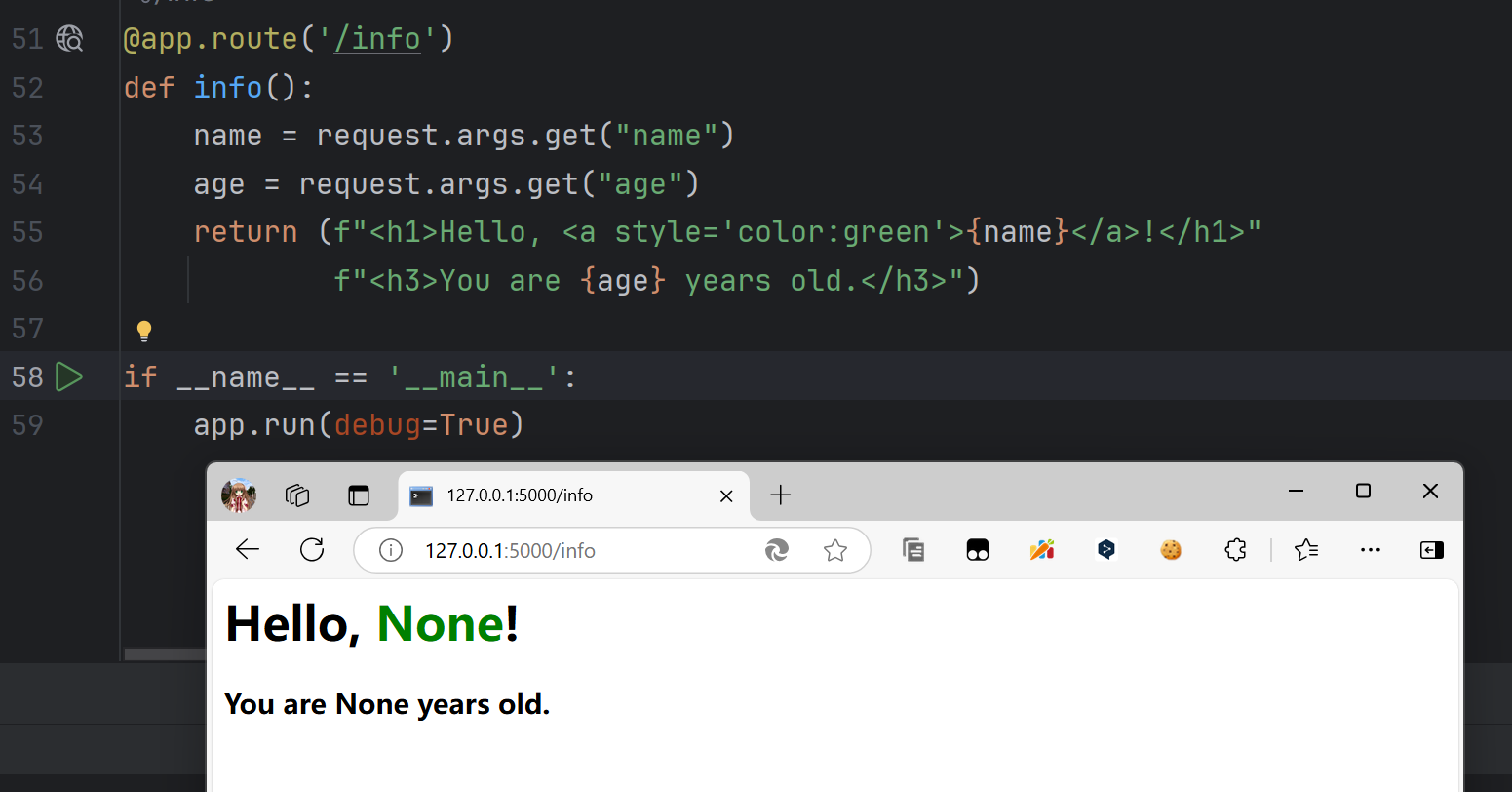Click the cookie extension icon
The image size is (1512, 792).
1171,550
